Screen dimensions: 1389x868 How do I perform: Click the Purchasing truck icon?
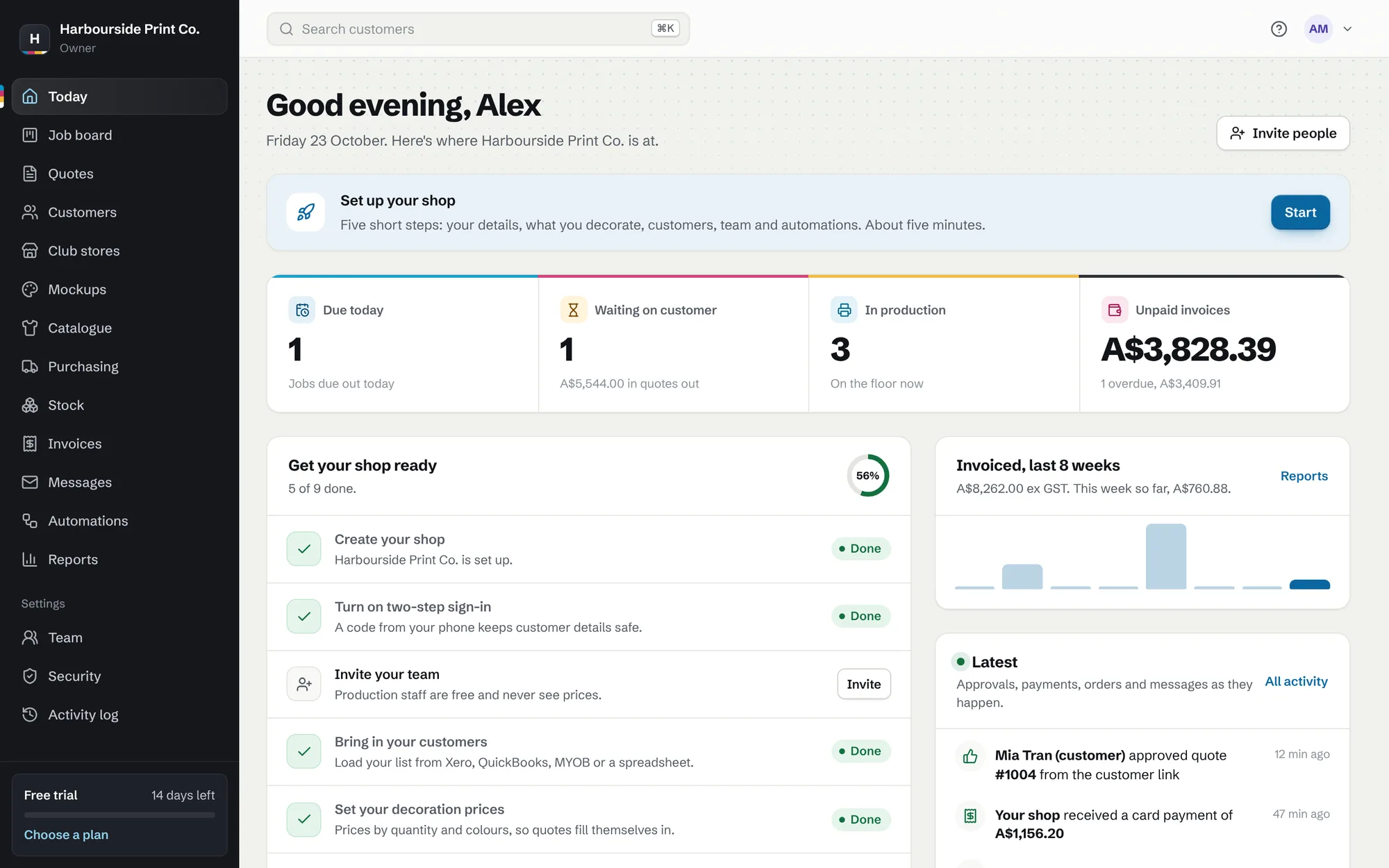tap(30, 367)
